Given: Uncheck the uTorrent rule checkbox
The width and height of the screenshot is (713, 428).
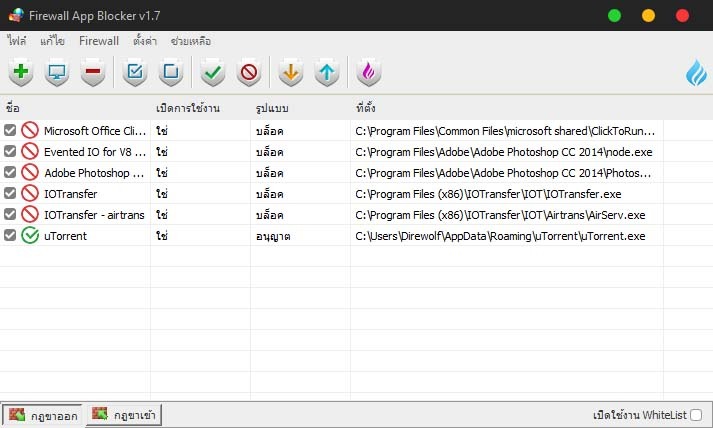Looking at the screenshot, I should click(10, 236).
